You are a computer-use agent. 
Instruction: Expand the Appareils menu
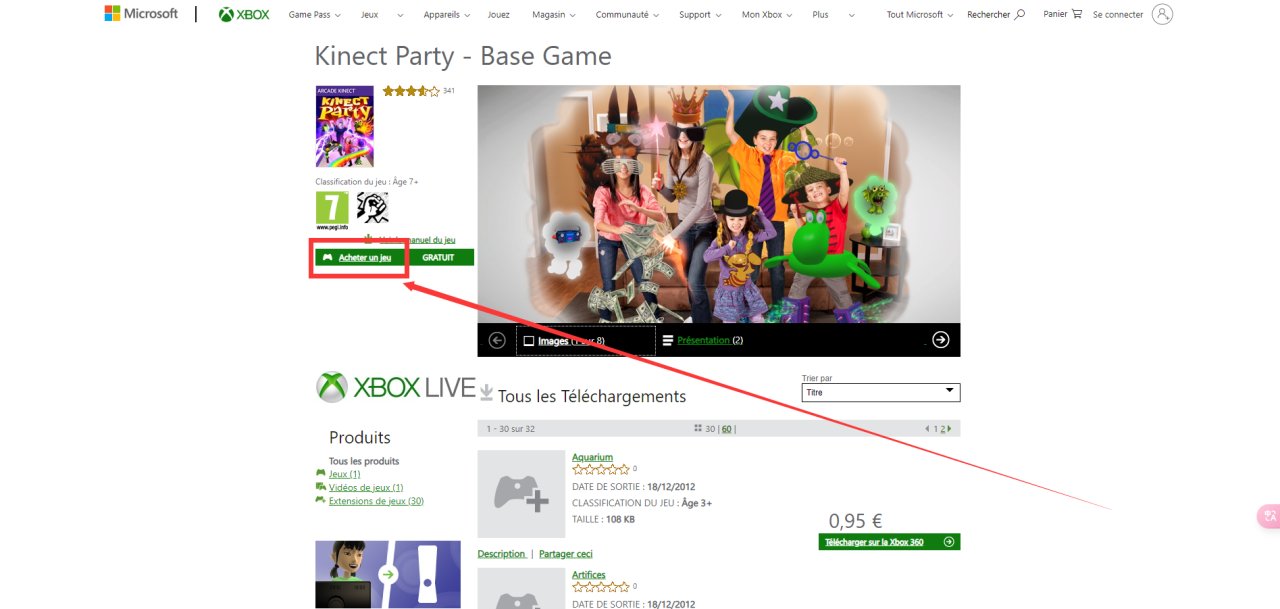coord(447,15)
